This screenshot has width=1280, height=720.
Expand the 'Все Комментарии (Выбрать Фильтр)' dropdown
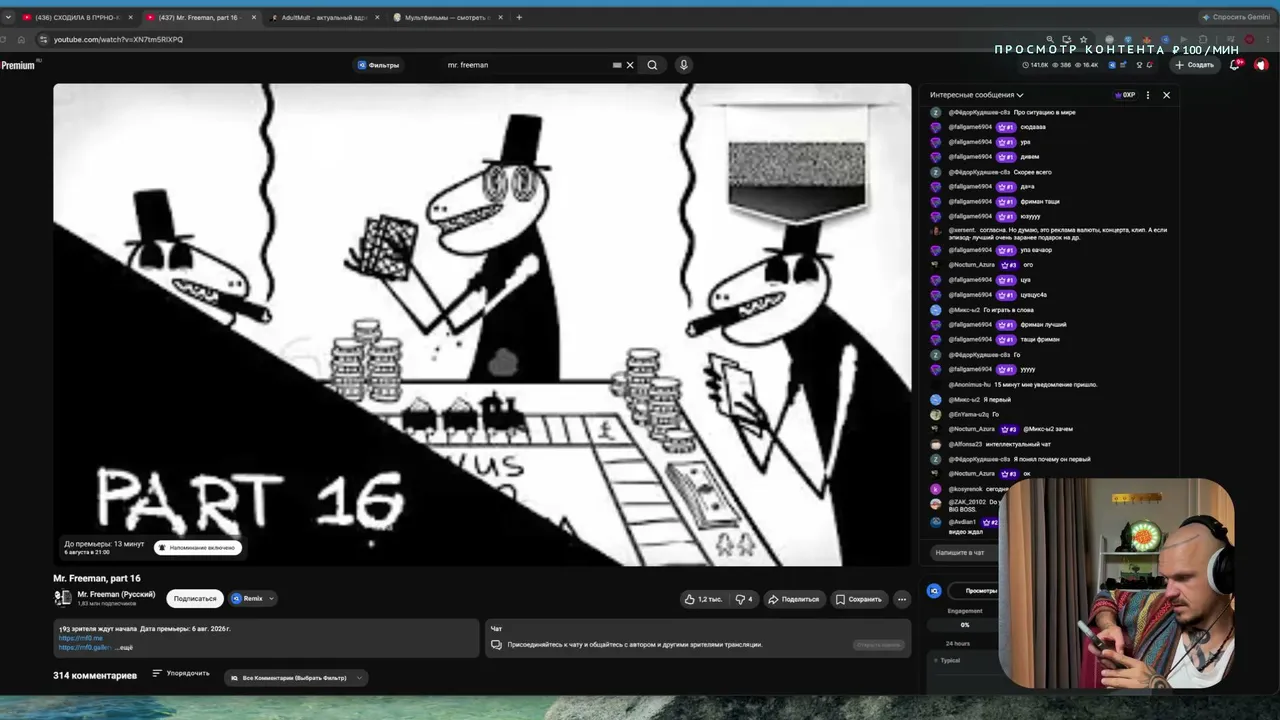(296, 678)
